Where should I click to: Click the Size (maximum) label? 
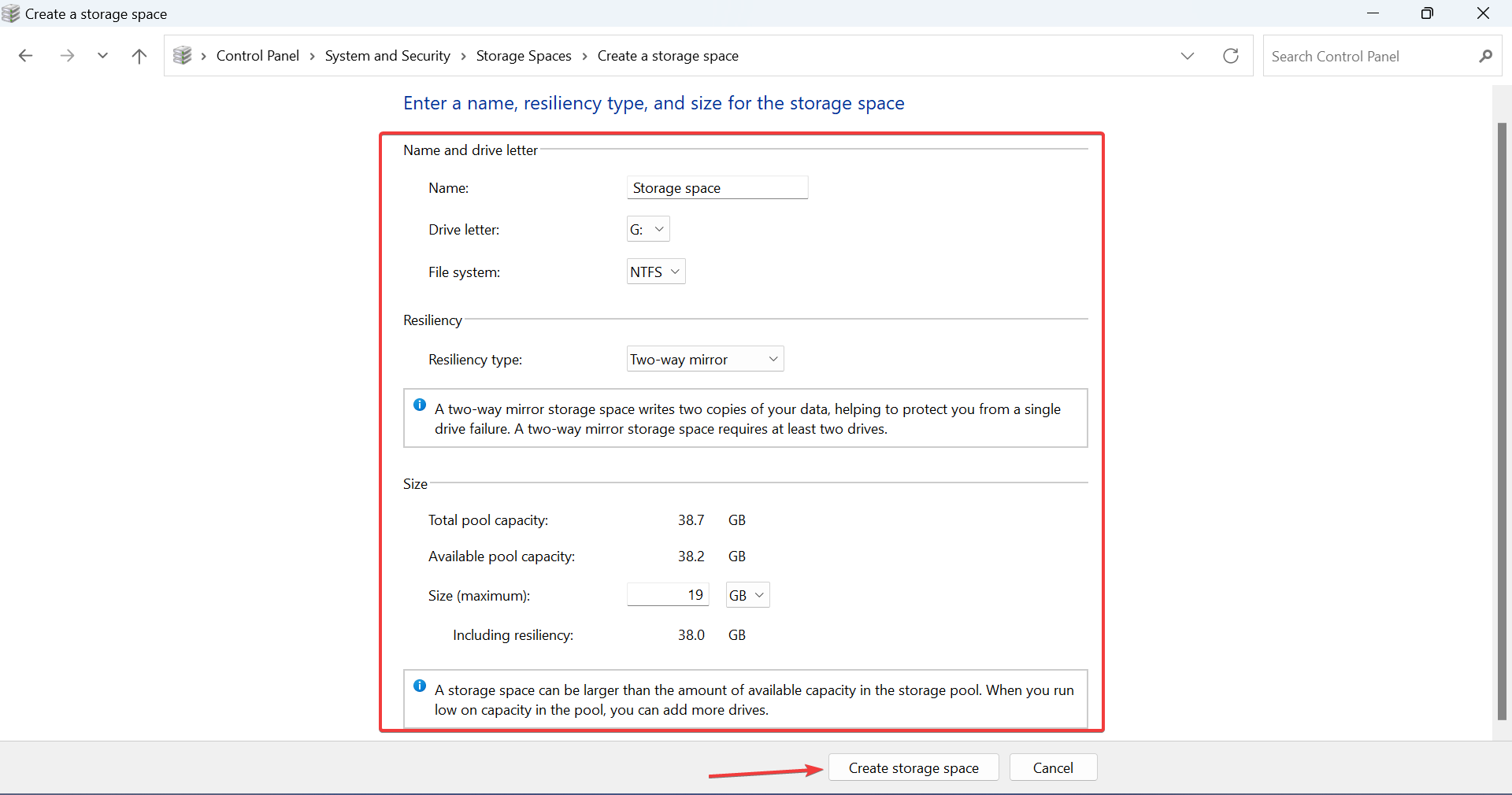click(x=479, y=595)
